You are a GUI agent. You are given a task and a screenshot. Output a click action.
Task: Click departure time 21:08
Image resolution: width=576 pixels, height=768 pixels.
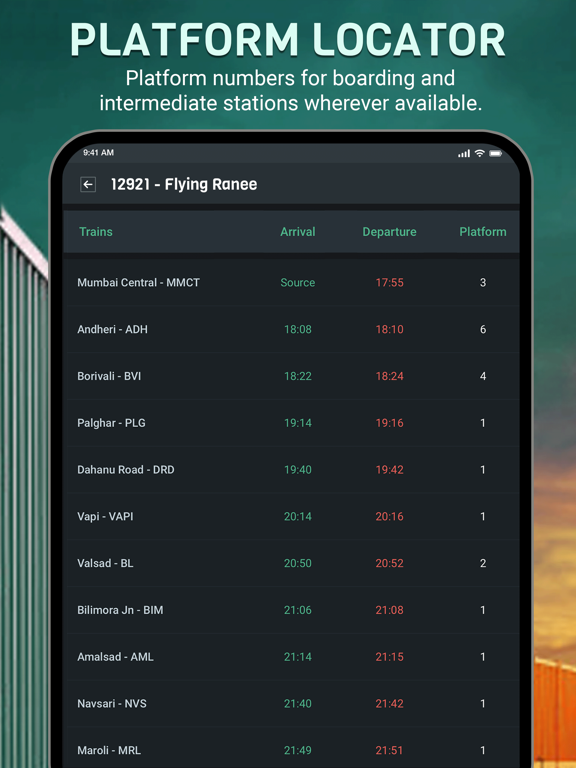point(389,610)
